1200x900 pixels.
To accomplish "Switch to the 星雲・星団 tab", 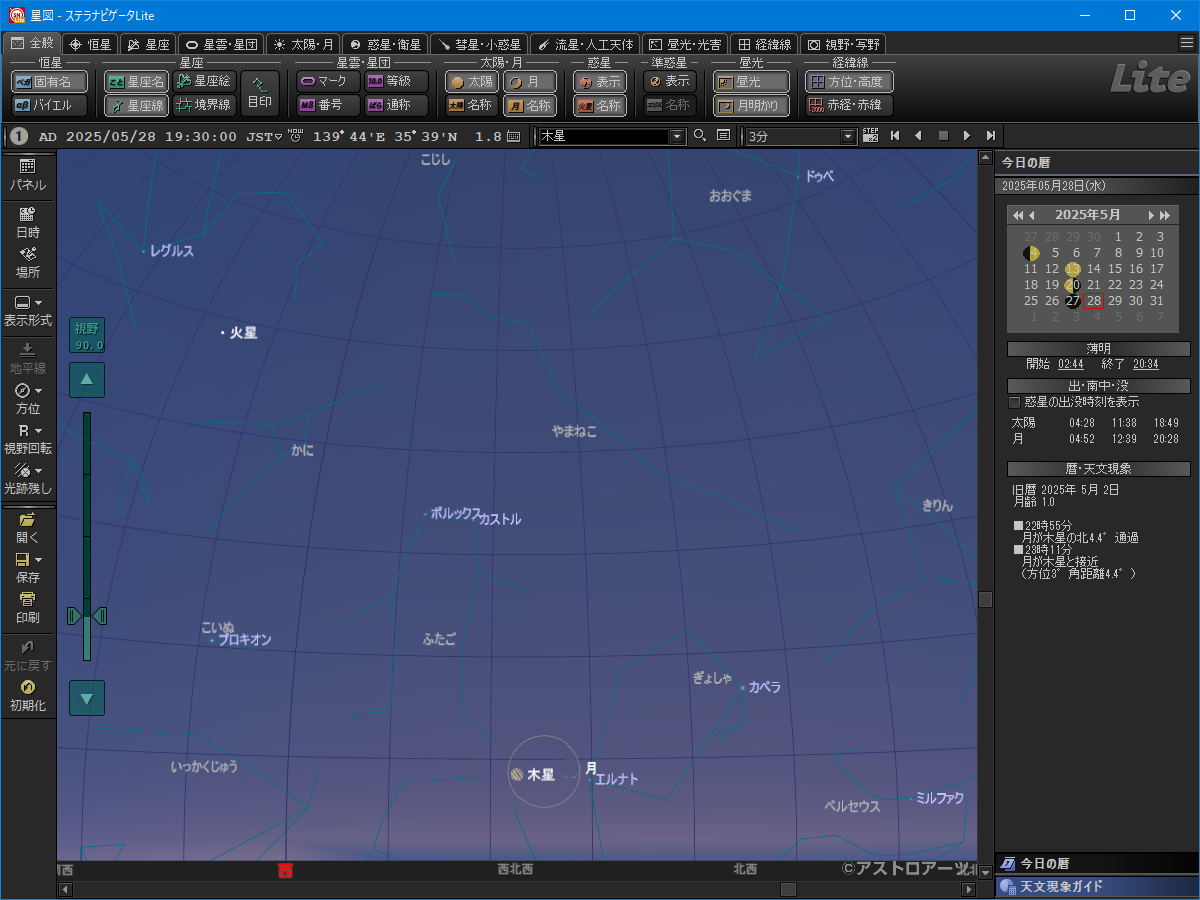I will (220, 44).
